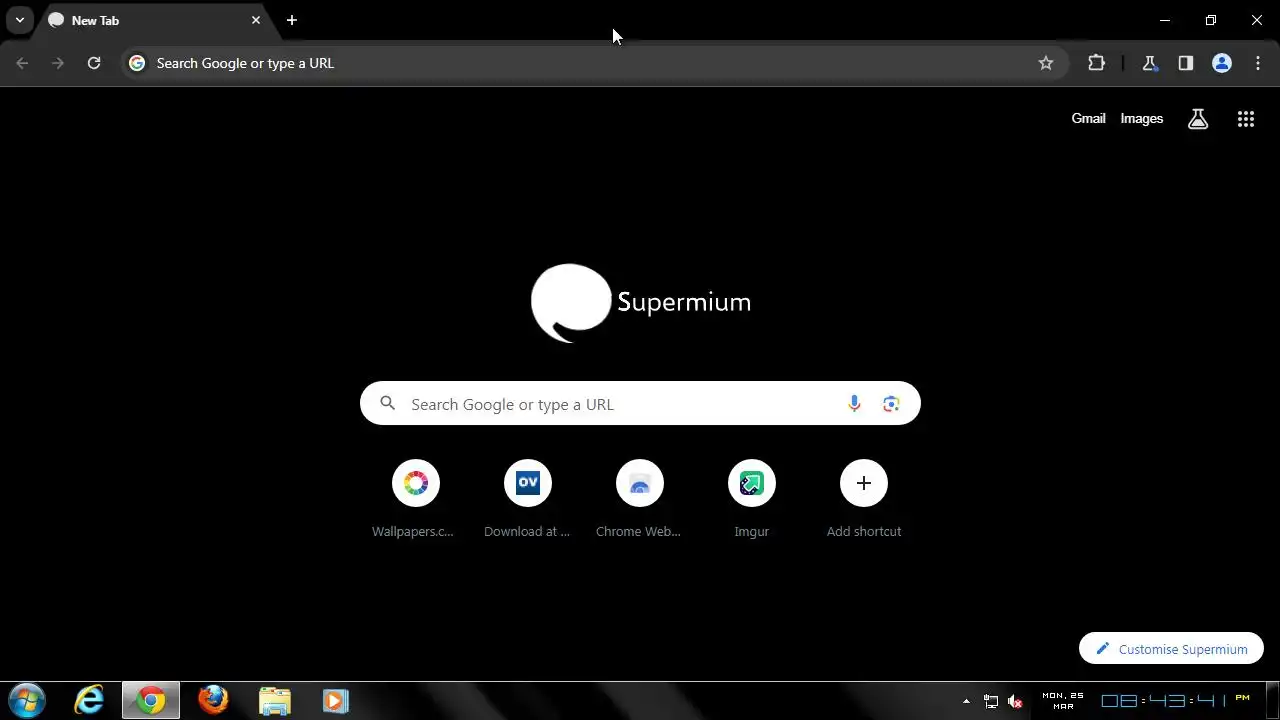1280x720 pixels.
Task: Click the browser forward arrow
Action: 58,63
